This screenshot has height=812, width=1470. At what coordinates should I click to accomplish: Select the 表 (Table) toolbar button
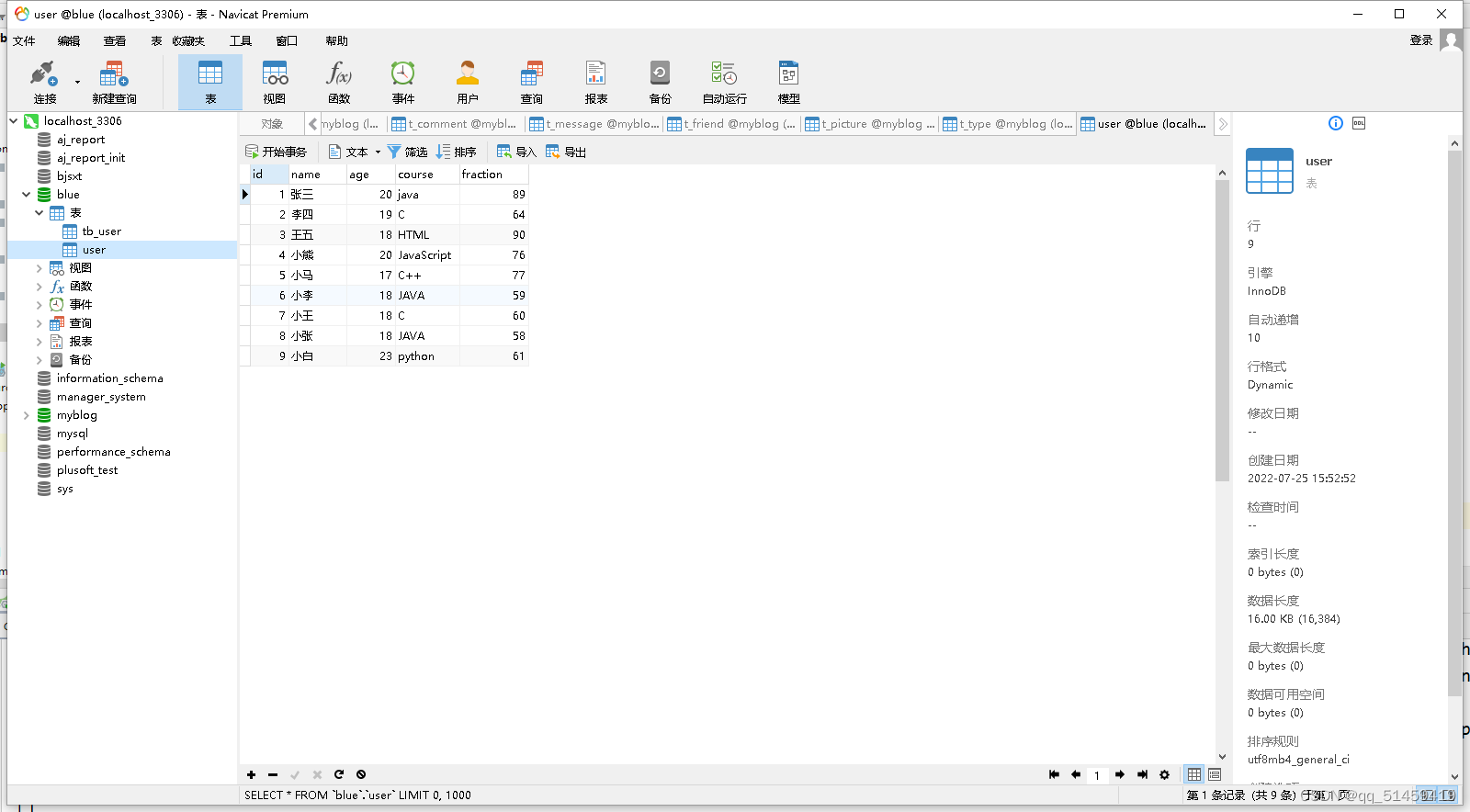click(210, 82)
